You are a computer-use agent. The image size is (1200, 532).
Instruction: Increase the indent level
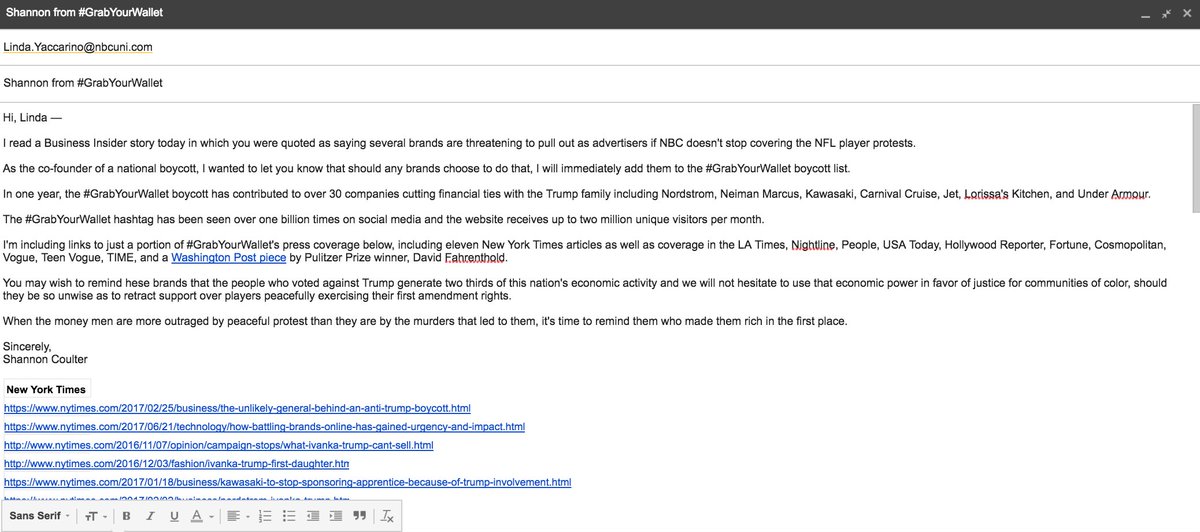pos(335,516)
